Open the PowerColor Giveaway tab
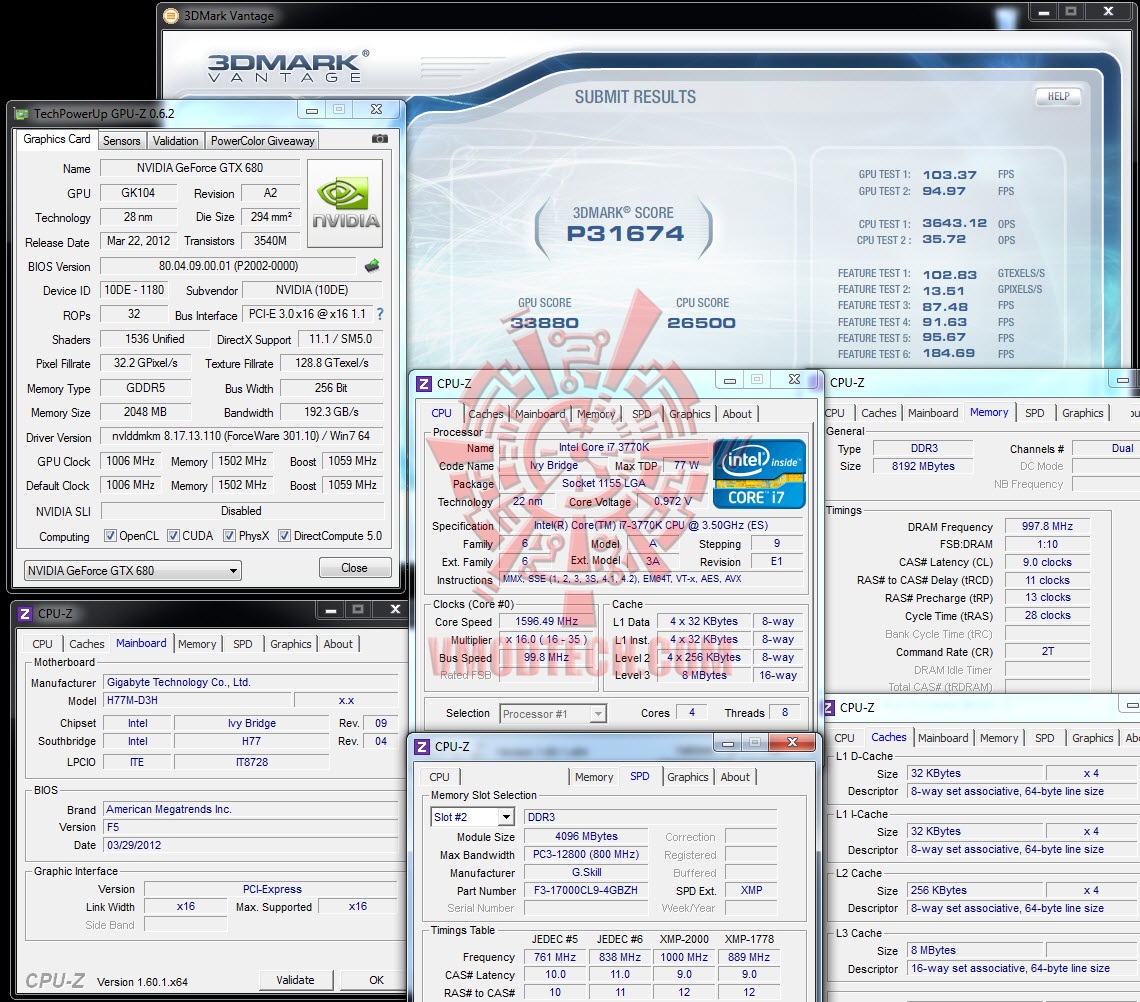 click(262, 141)
